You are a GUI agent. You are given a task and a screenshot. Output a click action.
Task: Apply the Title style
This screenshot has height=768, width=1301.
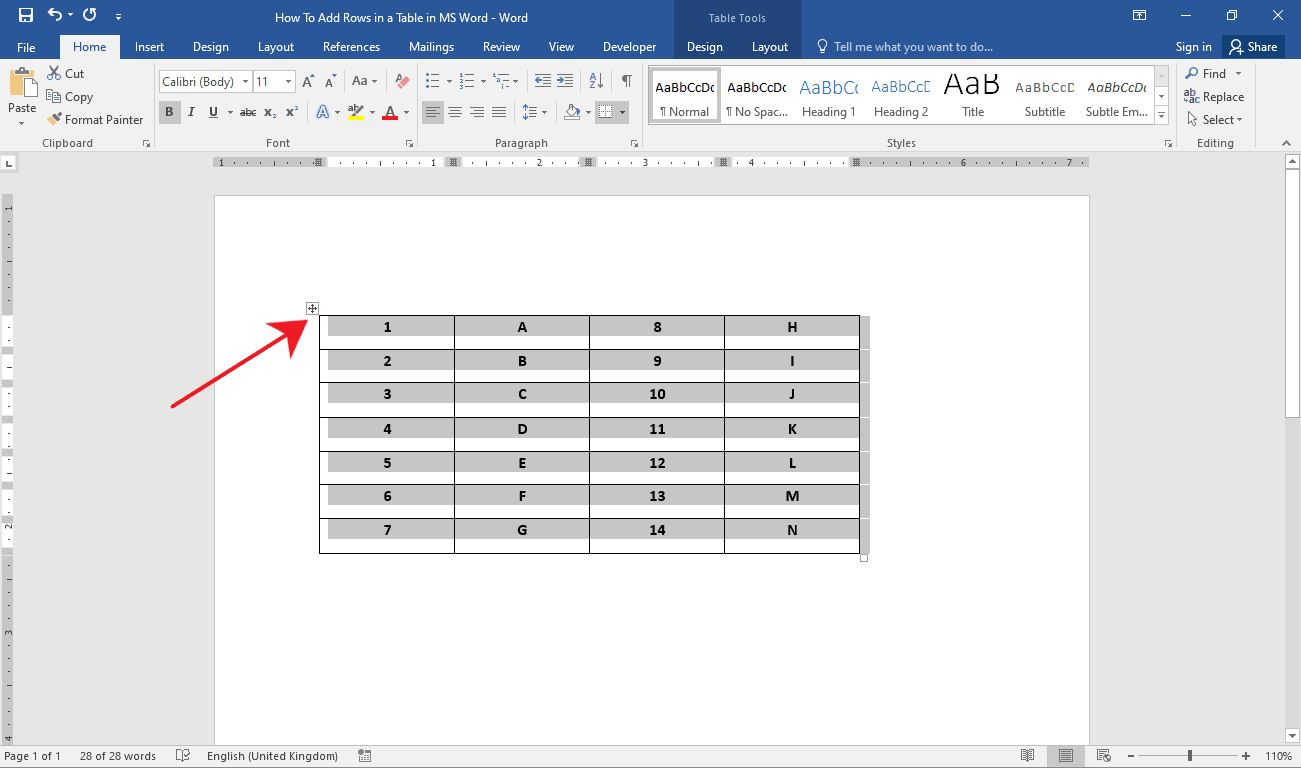click(973, 96)
